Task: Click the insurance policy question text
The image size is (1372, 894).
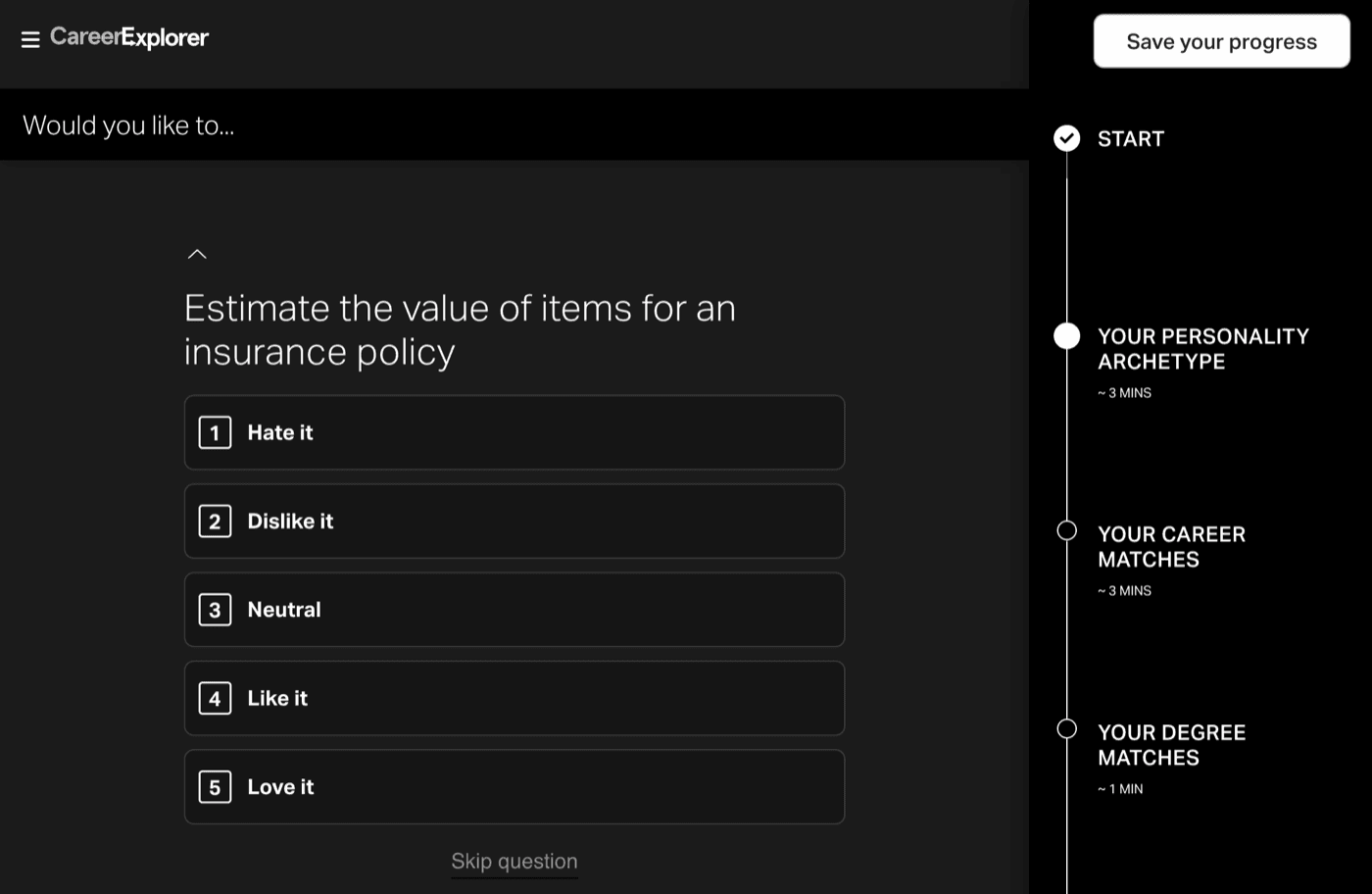Action: tap(460, 329)
